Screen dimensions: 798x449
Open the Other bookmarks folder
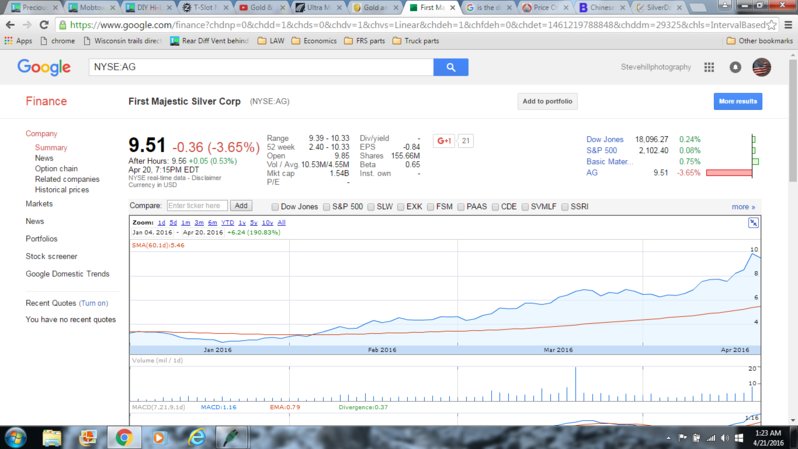click(759, 41)
